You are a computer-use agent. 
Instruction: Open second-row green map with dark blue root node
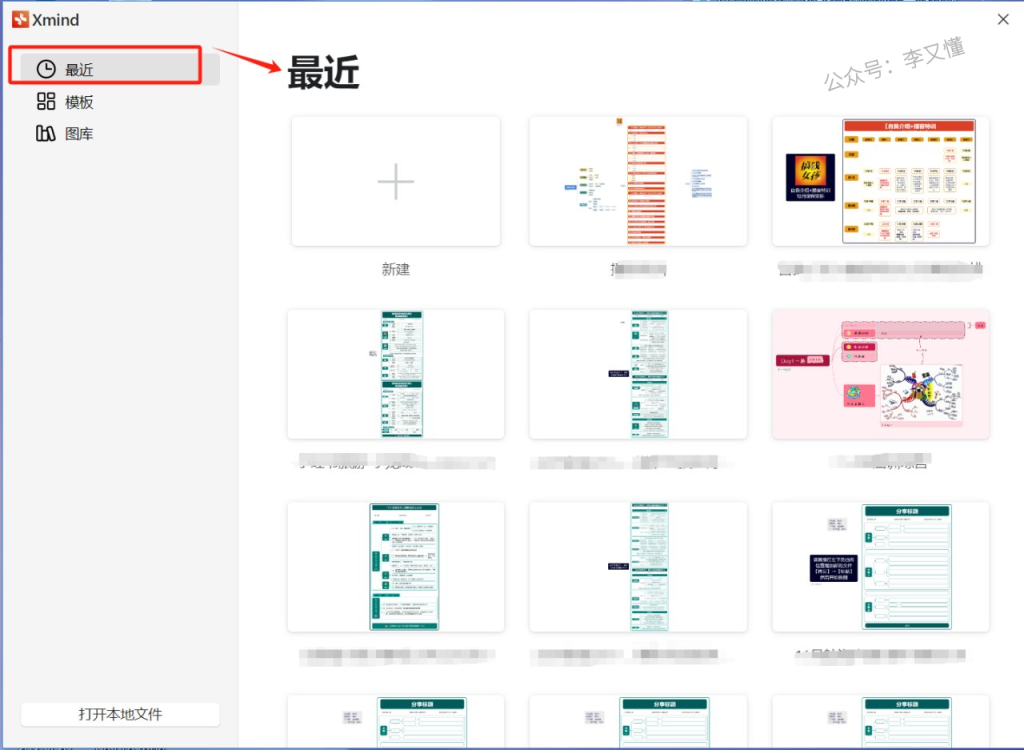(x=638, y=374)
